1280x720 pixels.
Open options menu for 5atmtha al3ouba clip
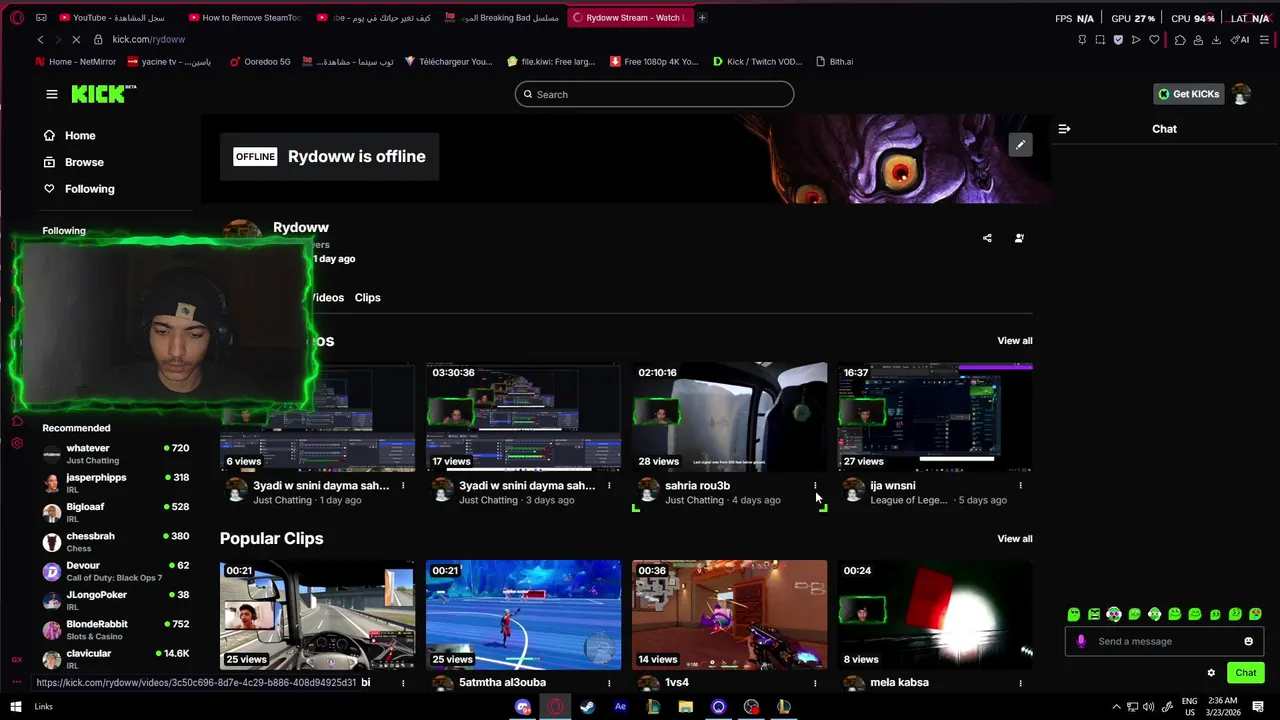coord(609,683)
